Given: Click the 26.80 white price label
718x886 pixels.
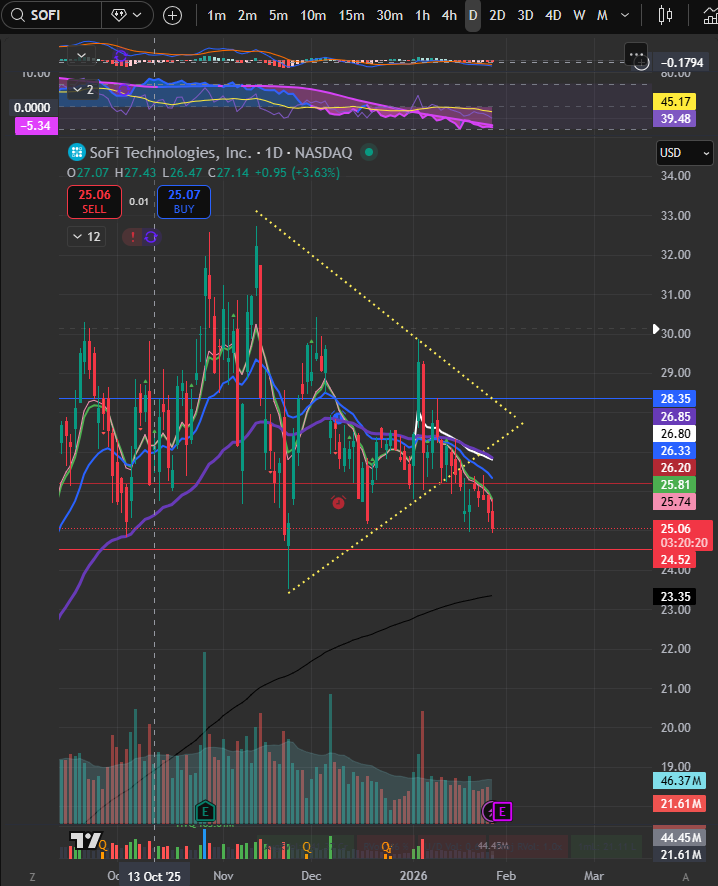Looking at the screenshot, I should coord(675,433).
